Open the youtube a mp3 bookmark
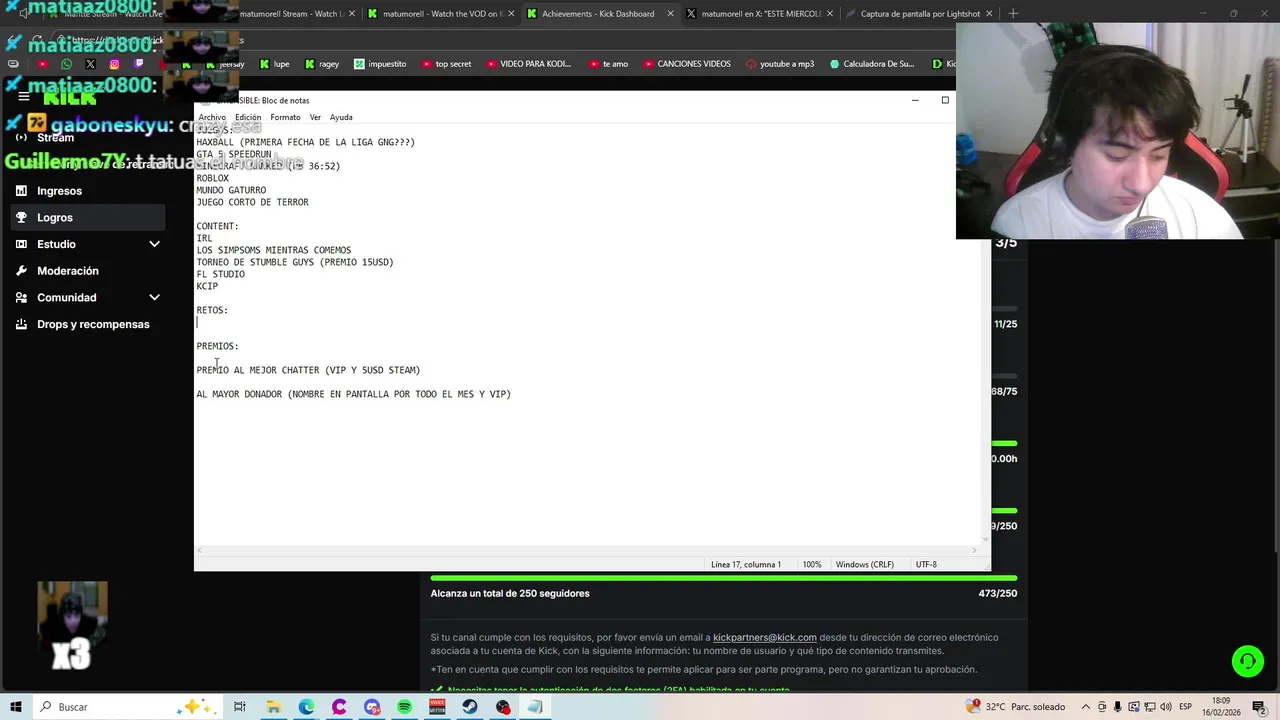 (x=780, y=64)
